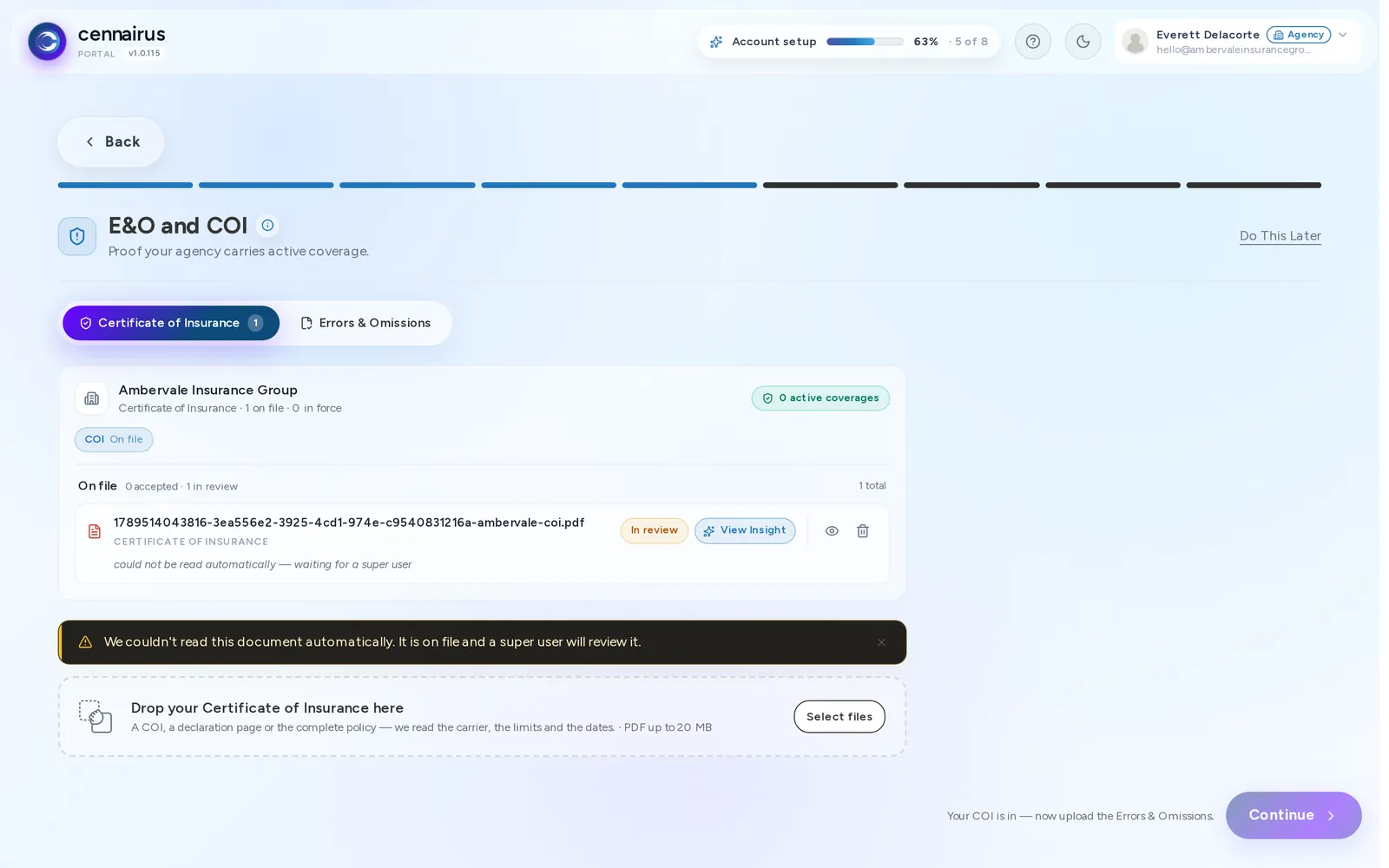Click '0 accepted · 1 in review' text

click(x=181, y=487)
